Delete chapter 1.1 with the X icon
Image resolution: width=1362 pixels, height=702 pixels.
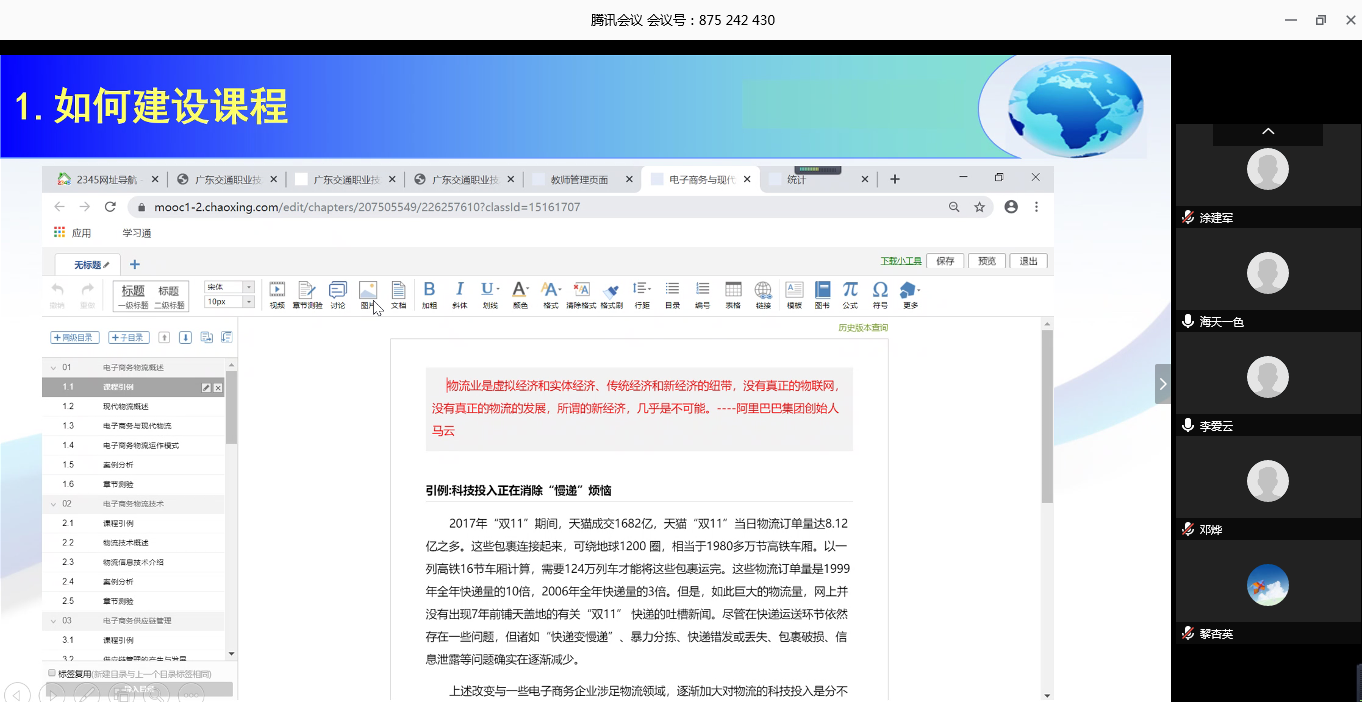pyautogui.click(x=218, y=387)
